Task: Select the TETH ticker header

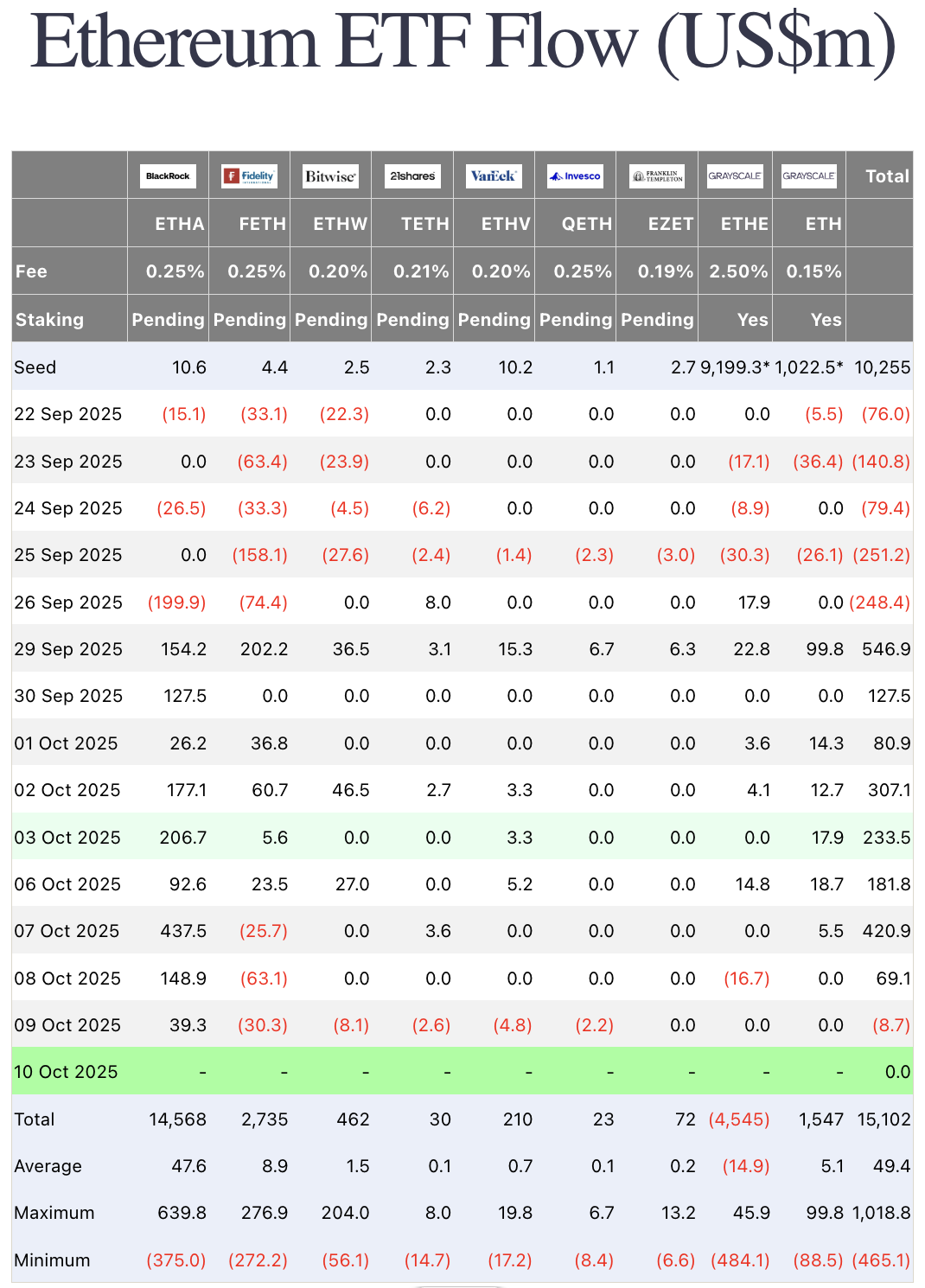Action: 425,224
